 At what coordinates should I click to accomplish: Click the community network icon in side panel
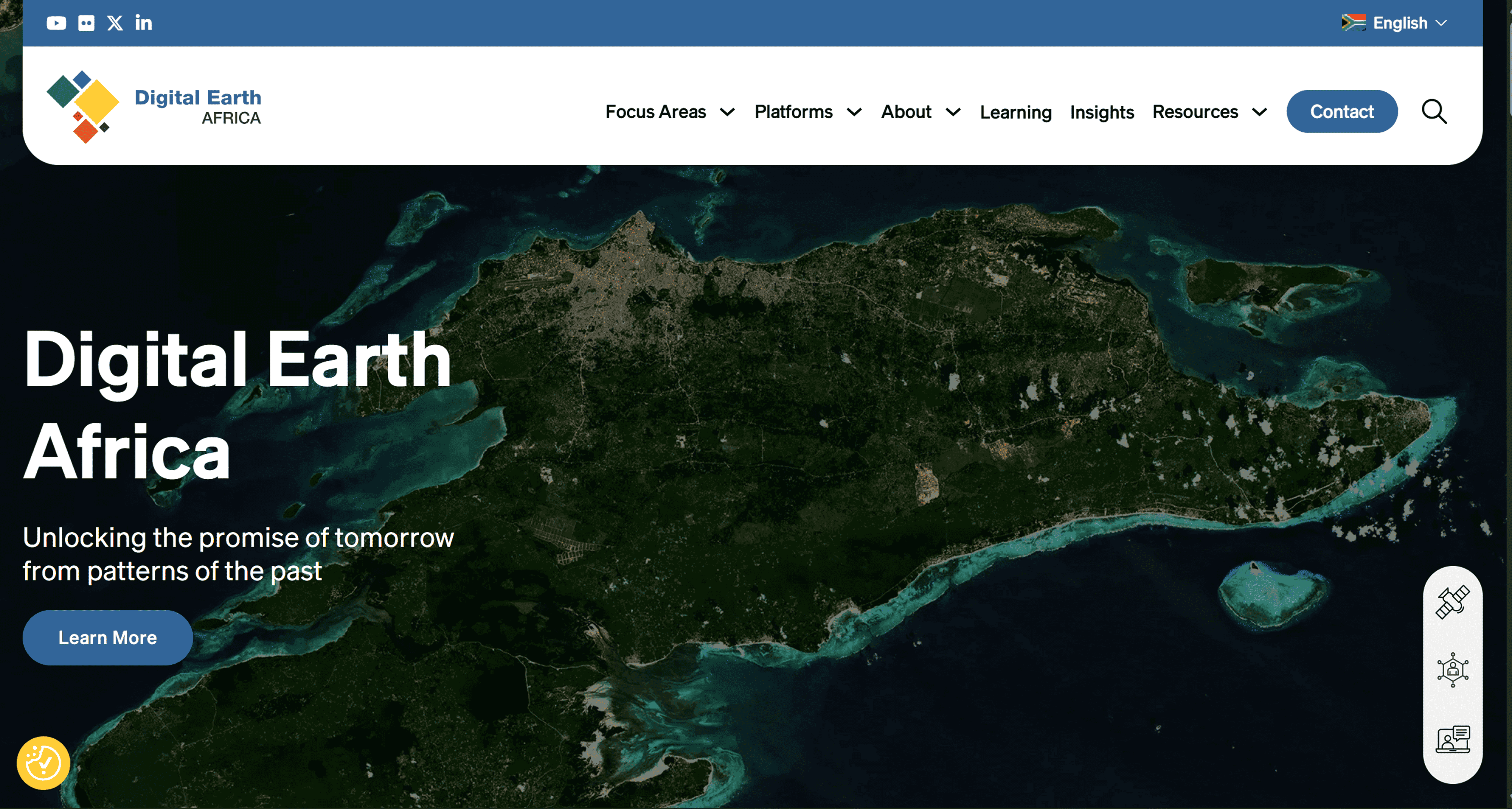[x=1453, y=669]
